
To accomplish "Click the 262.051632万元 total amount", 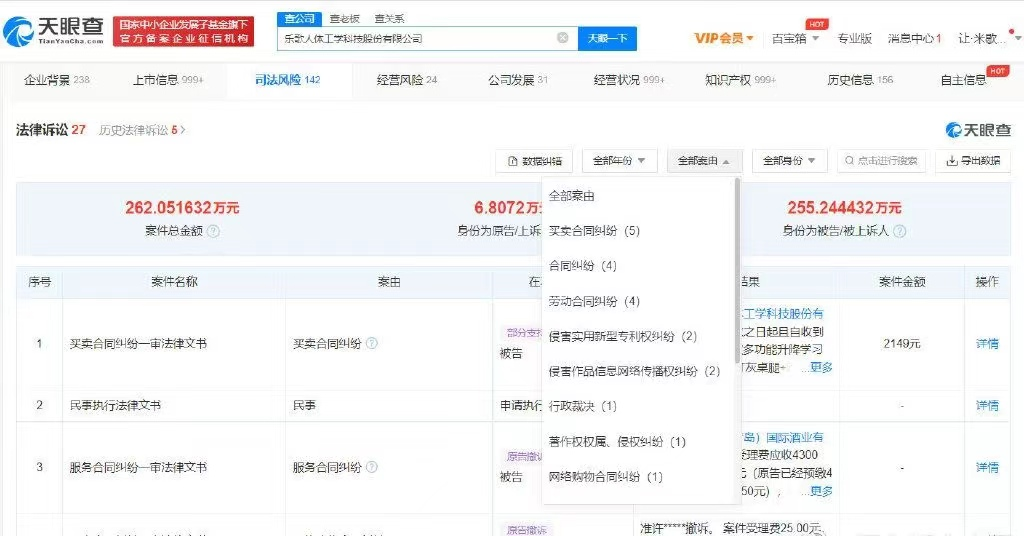I will (x=182, y=208).
